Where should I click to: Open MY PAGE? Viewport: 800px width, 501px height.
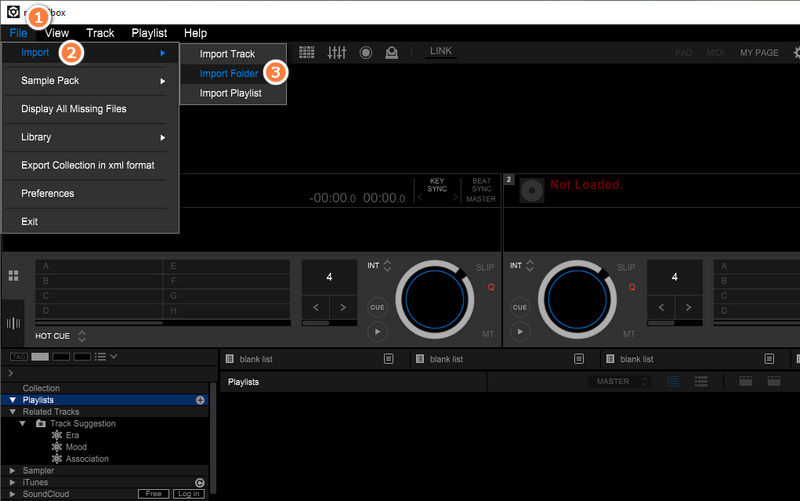759,53
